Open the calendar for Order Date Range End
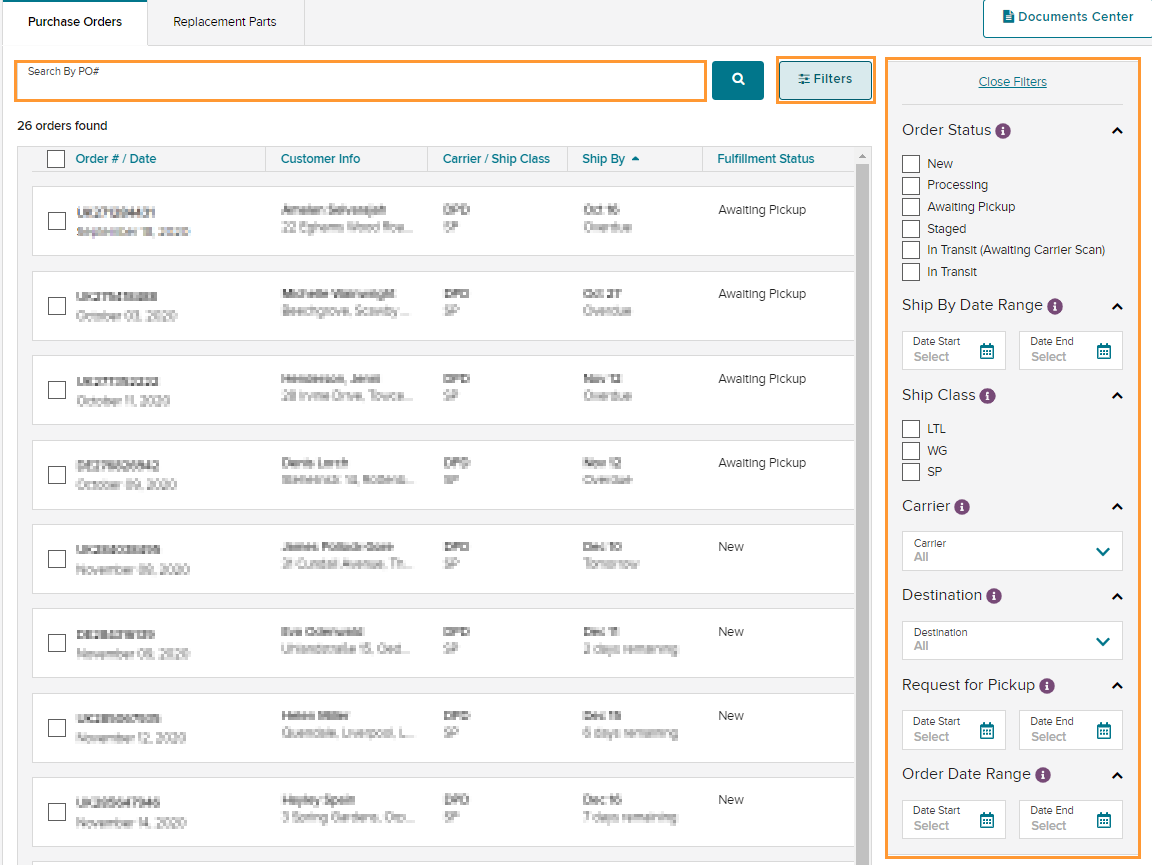The width and height of the screenshot is (1152, 865). pyautogui.click(x=1103, y=819)
